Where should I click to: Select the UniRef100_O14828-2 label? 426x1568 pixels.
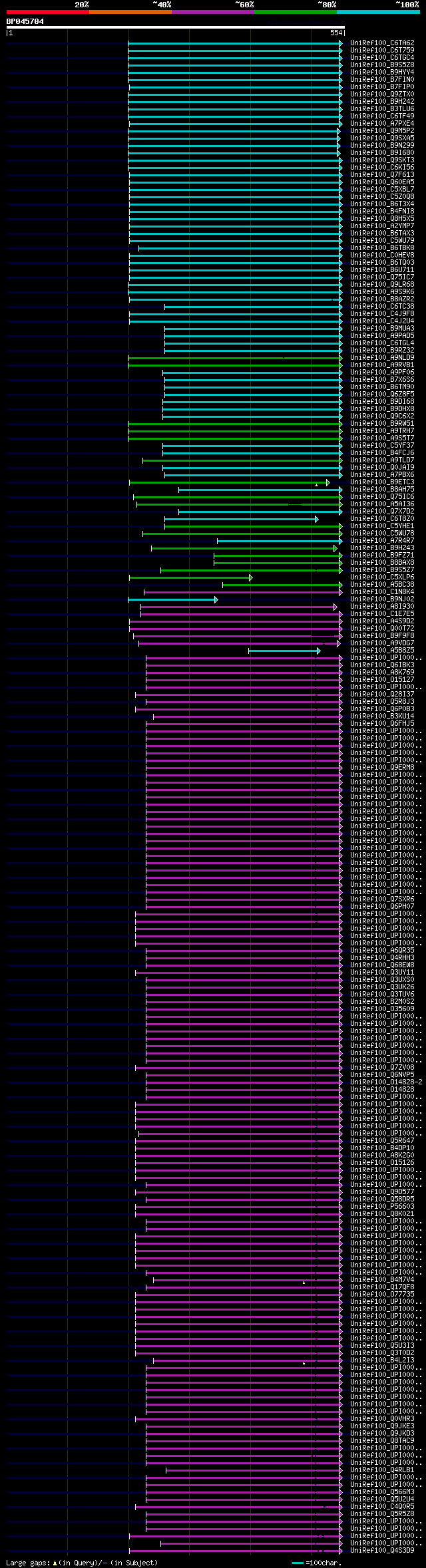click(x=386, y=1082)
